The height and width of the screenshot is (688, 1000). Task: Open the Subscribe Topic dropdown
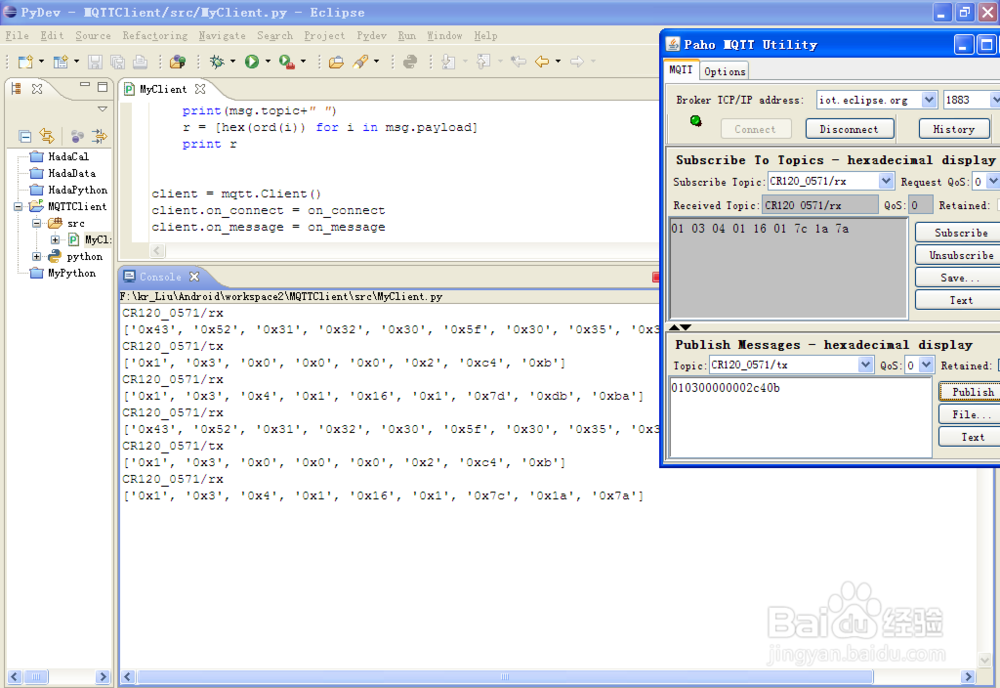(x=886, y=181)
